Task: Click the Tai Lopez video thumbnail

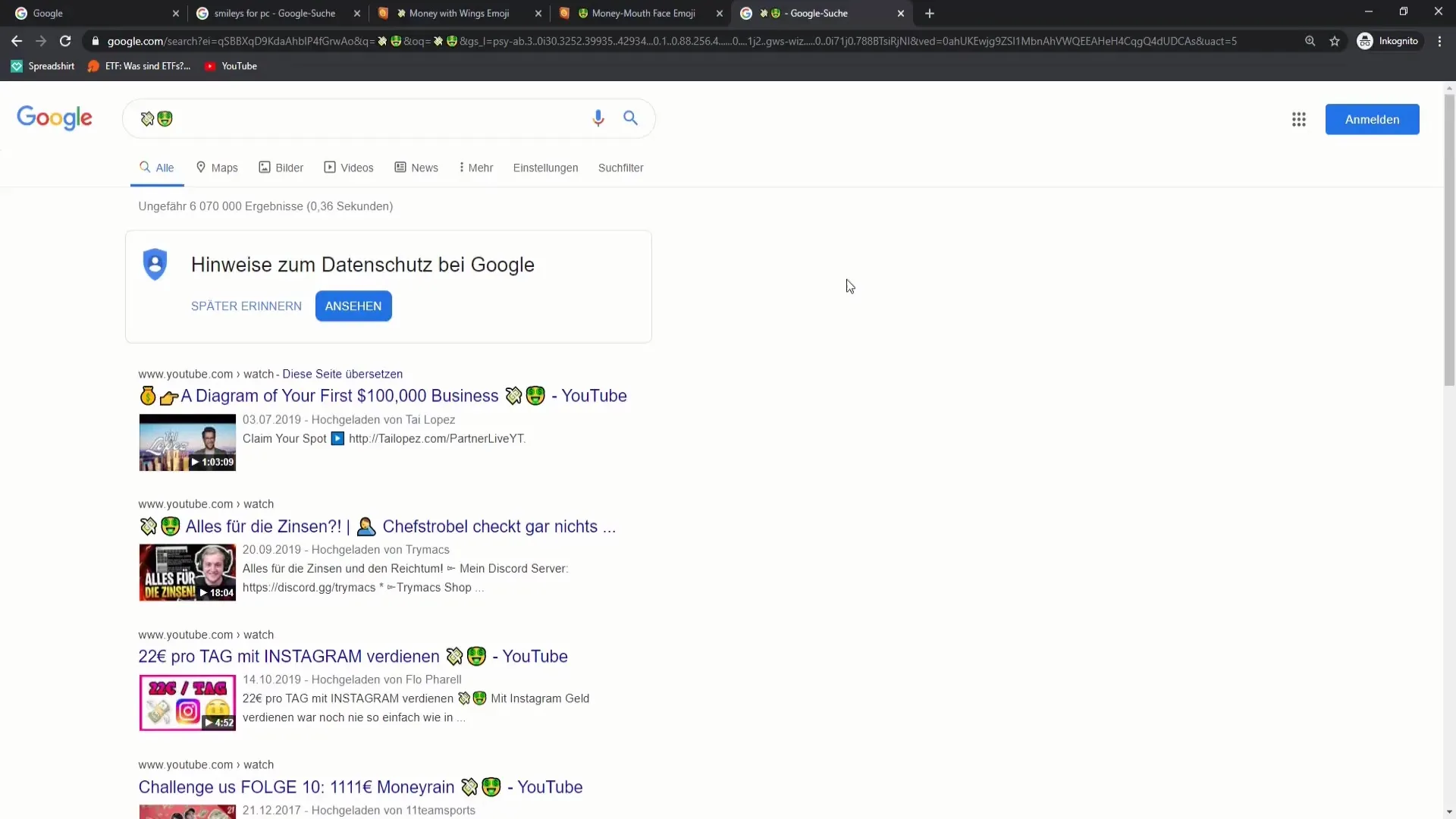Action: [x=187, y=443]
